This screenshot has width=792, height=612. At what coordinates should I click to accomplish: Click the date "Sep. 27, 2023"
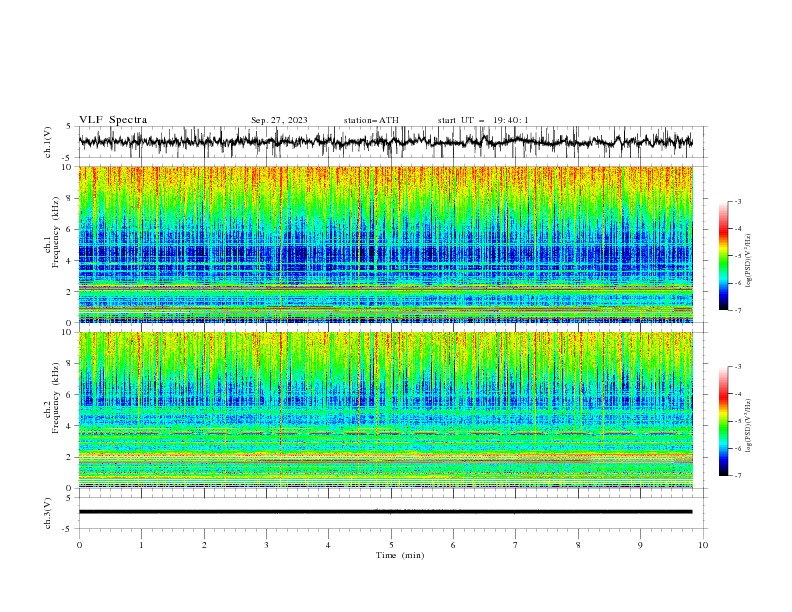pyautogui.click(x=279, y=120)
